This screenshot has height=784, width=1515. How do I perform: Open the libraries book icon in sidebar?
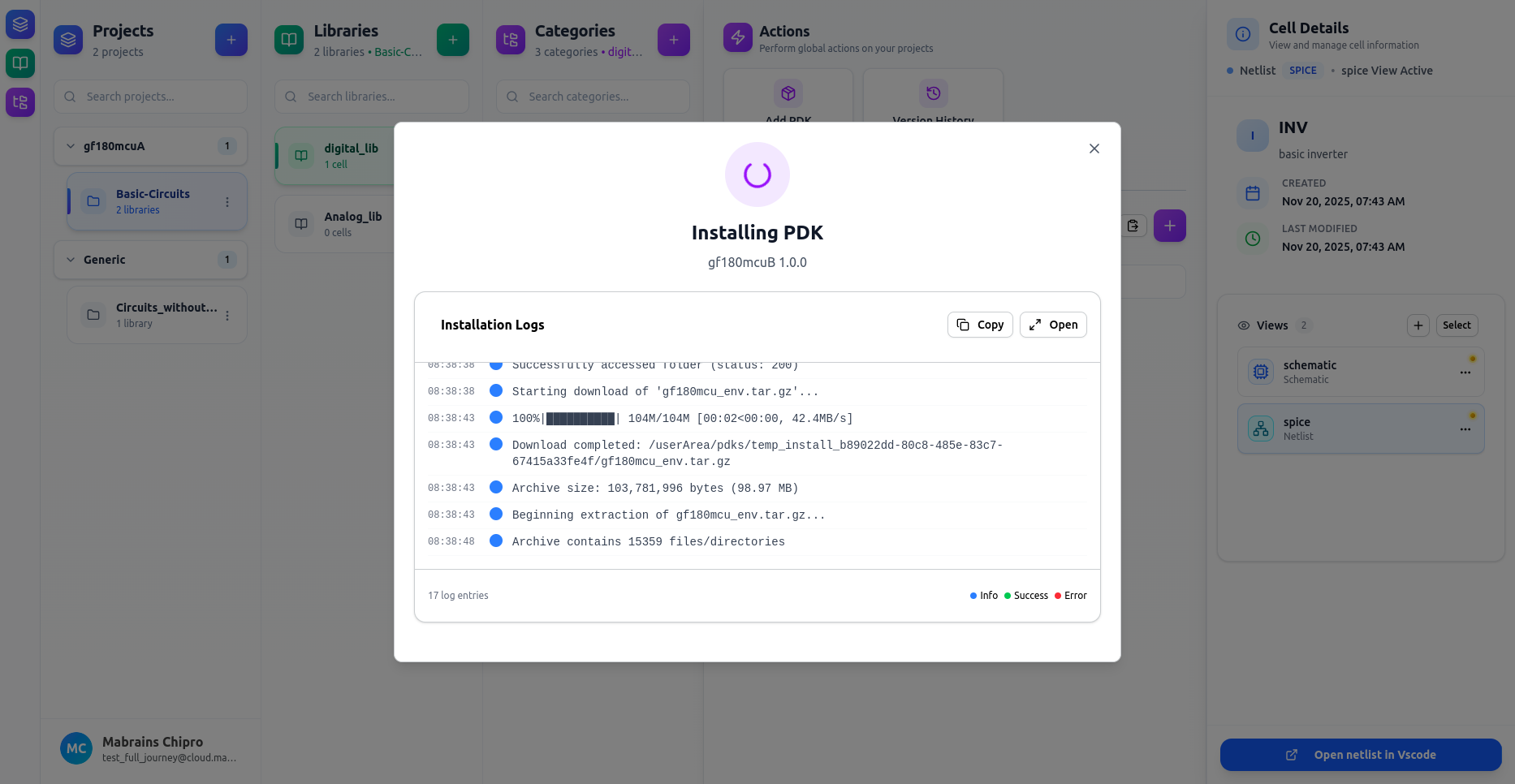20,63
